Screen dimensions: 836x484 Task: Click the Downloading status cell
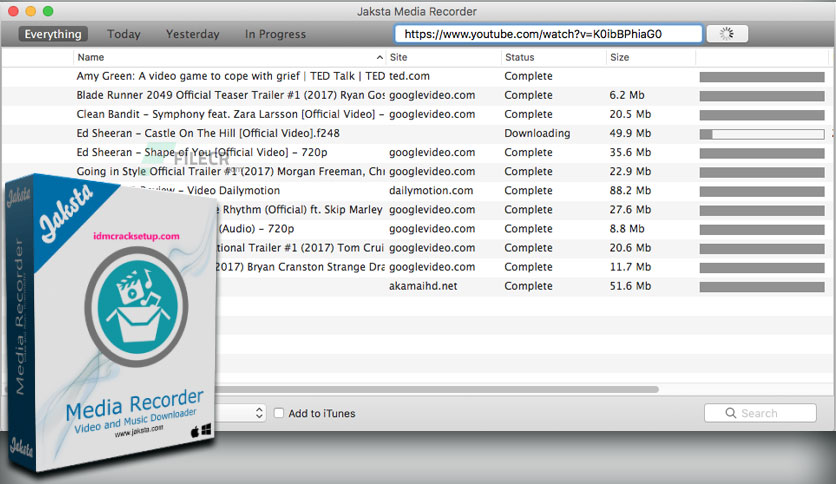(537, 133)
